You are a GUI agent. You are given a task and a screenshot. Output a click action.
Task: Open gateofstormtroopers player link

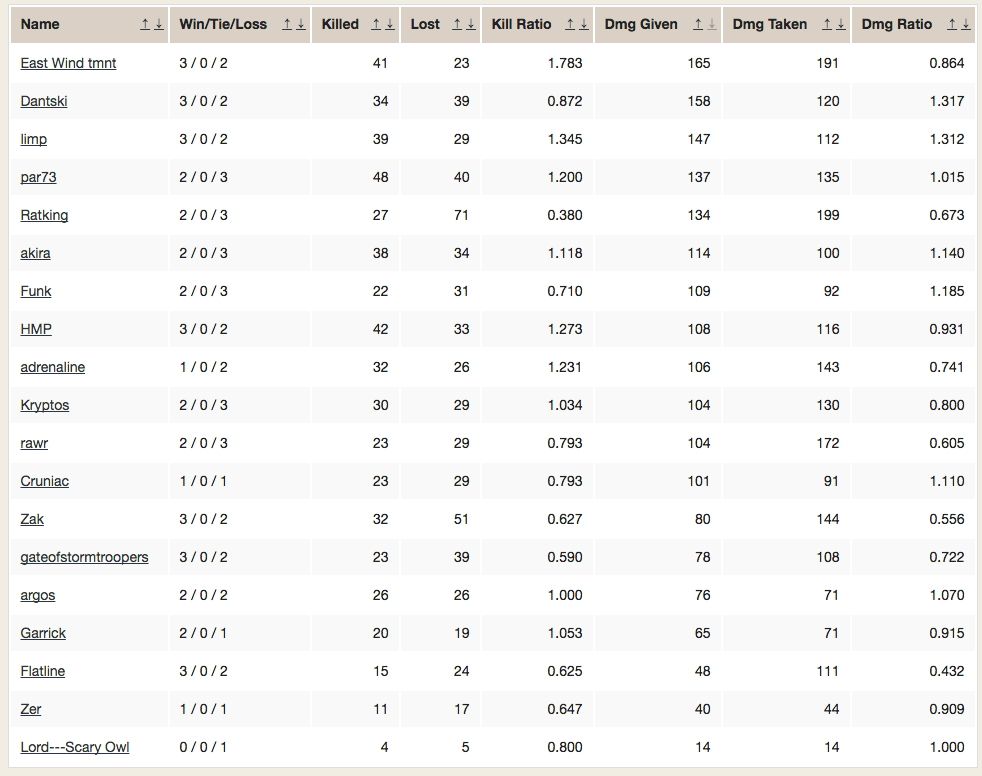(85, 557)
